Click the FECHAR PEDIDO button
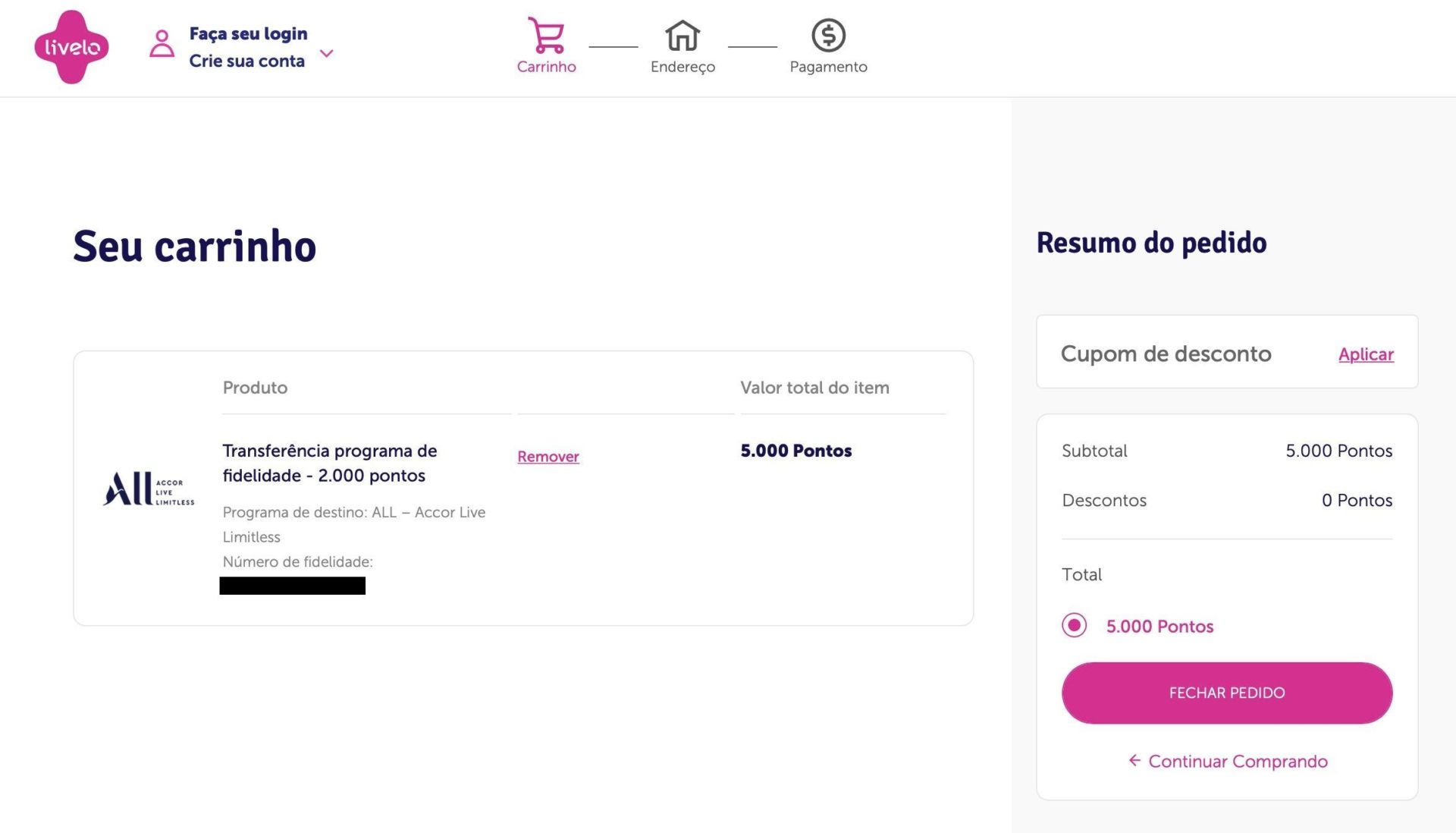The height and width of the screenshot is (833, 1456). pos(1227,693)
